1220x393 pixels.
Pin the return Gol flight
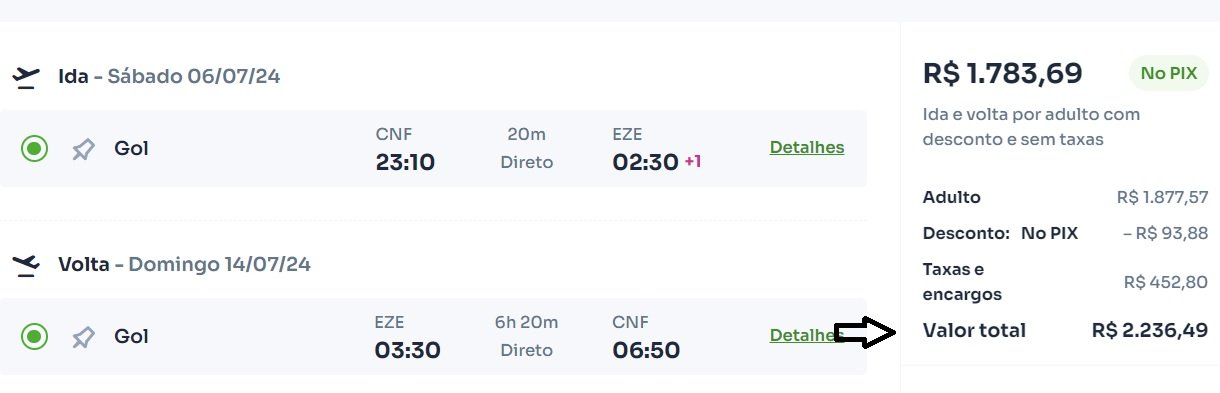click(x=84, y=337)
